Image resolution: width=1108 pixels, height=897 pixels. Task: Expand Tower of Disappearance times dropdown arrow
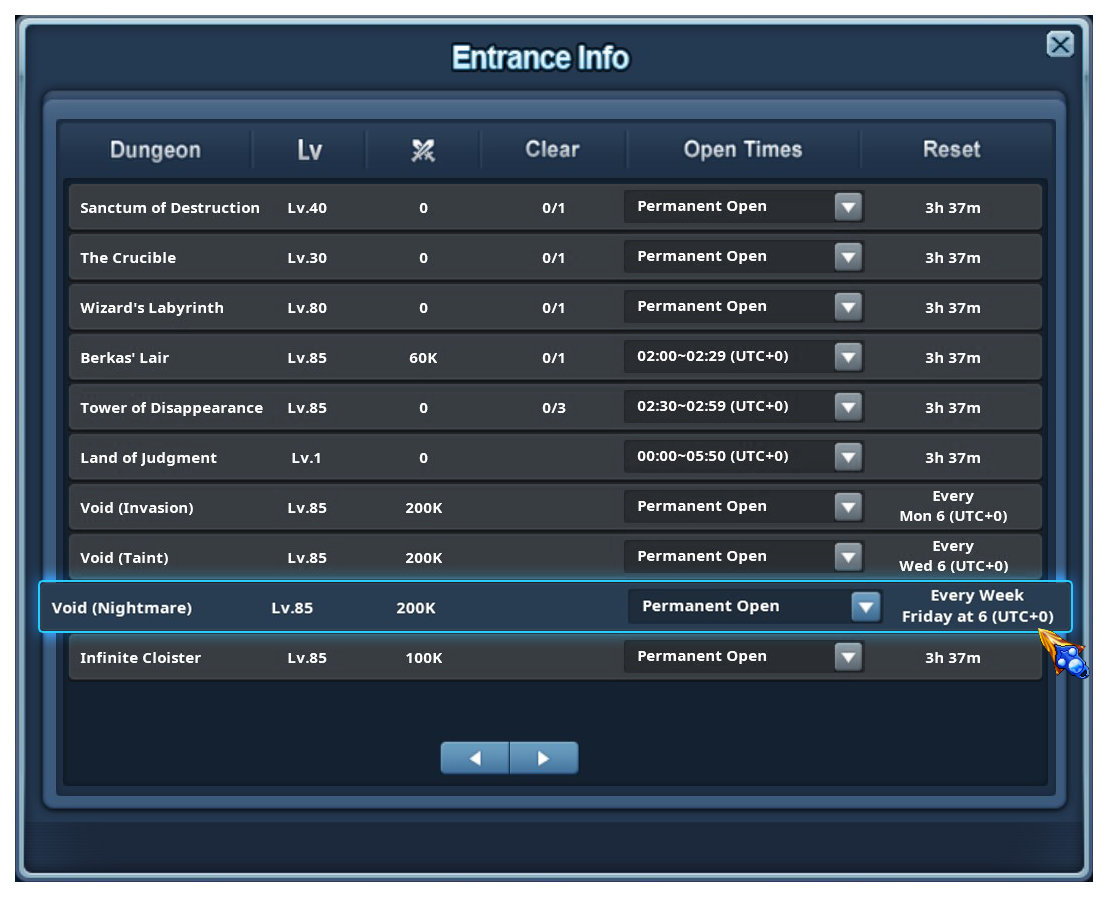848,407
